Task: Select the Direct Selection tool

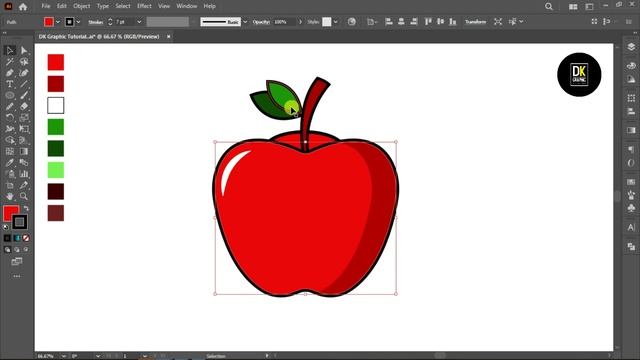Action: click(24, 50)
